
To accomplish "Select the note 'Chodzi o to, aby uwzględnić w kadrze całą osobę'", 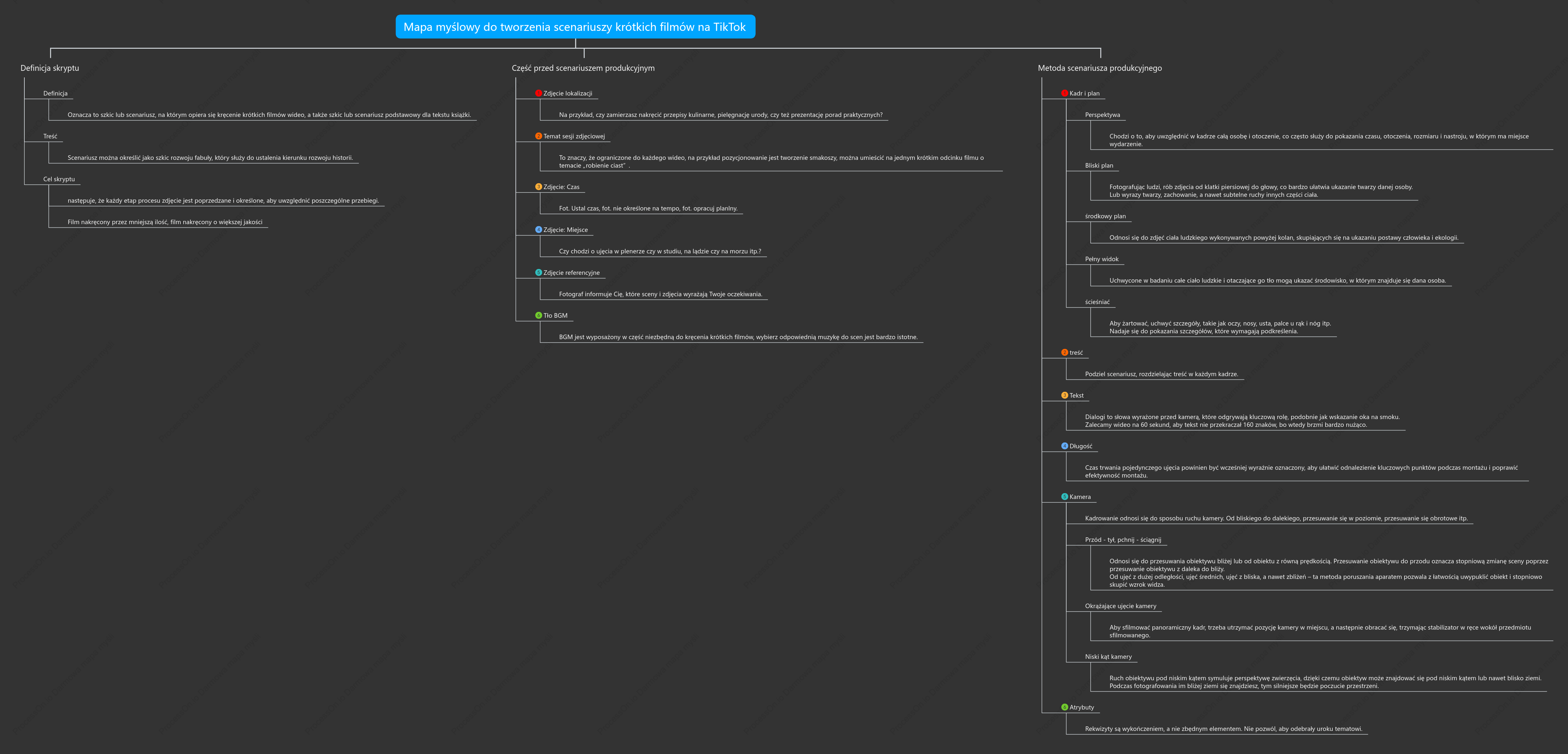I will (x=1319, y=140).
